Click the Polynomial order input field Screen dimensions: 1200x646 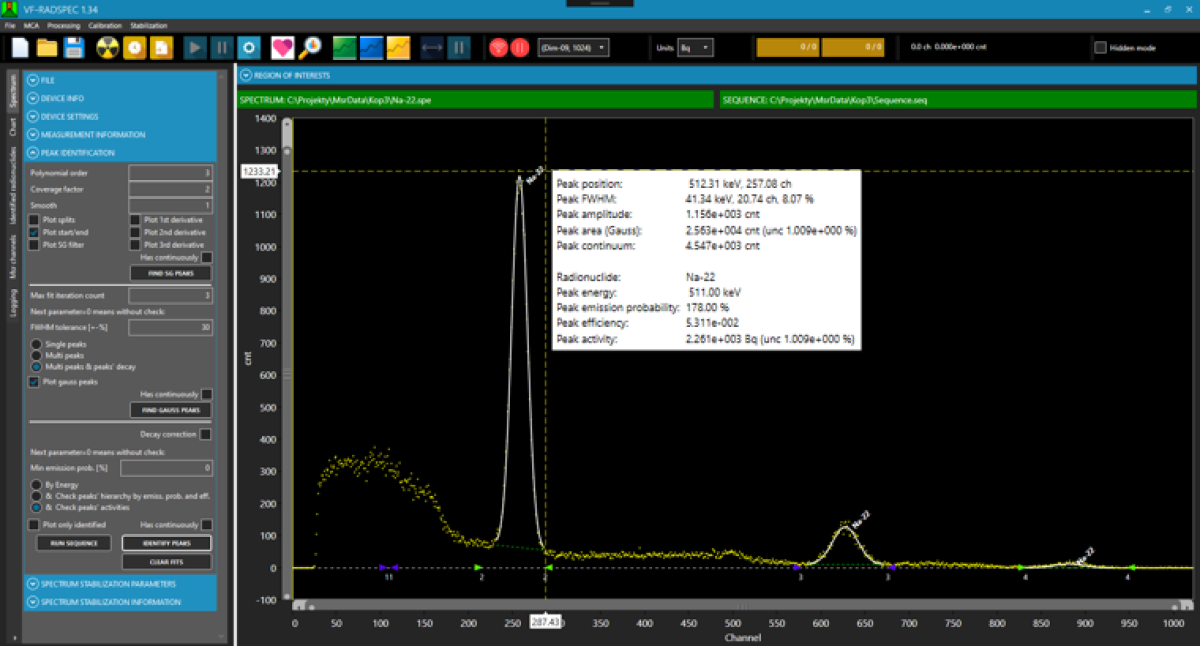[x=170, y=173]
